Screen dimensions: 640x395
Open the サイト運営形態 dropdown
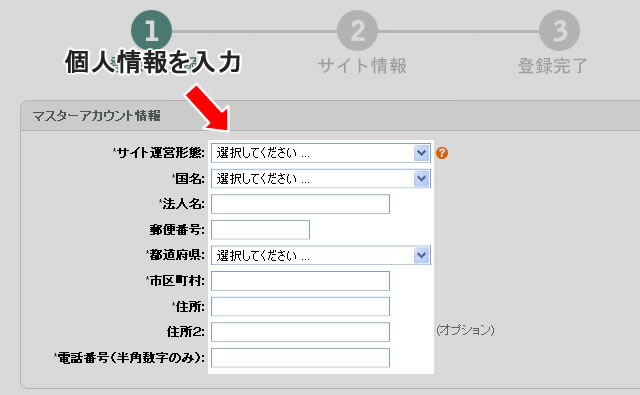320,153
